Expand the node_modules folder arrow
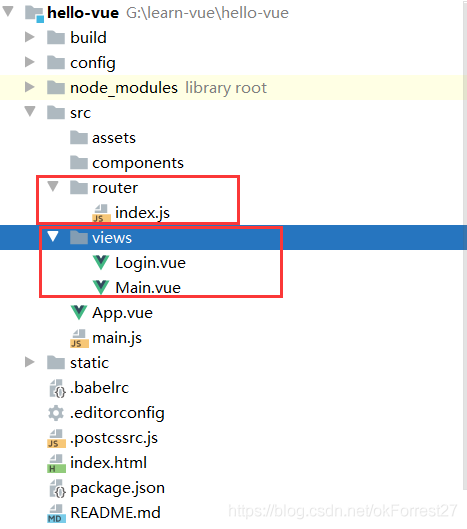 pyautogui.click(x=30, y=87)
